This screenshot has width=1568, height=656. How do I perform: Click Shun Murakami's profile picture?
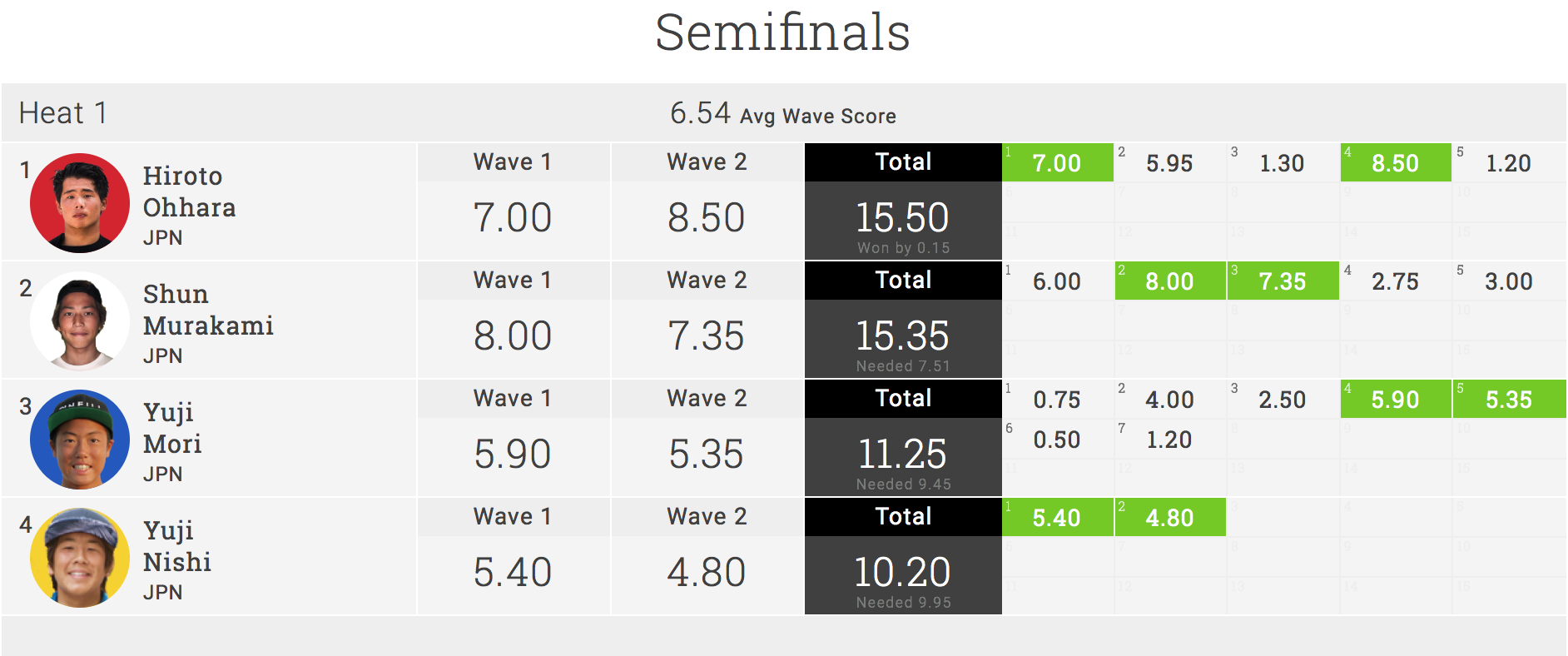[80, 321]
